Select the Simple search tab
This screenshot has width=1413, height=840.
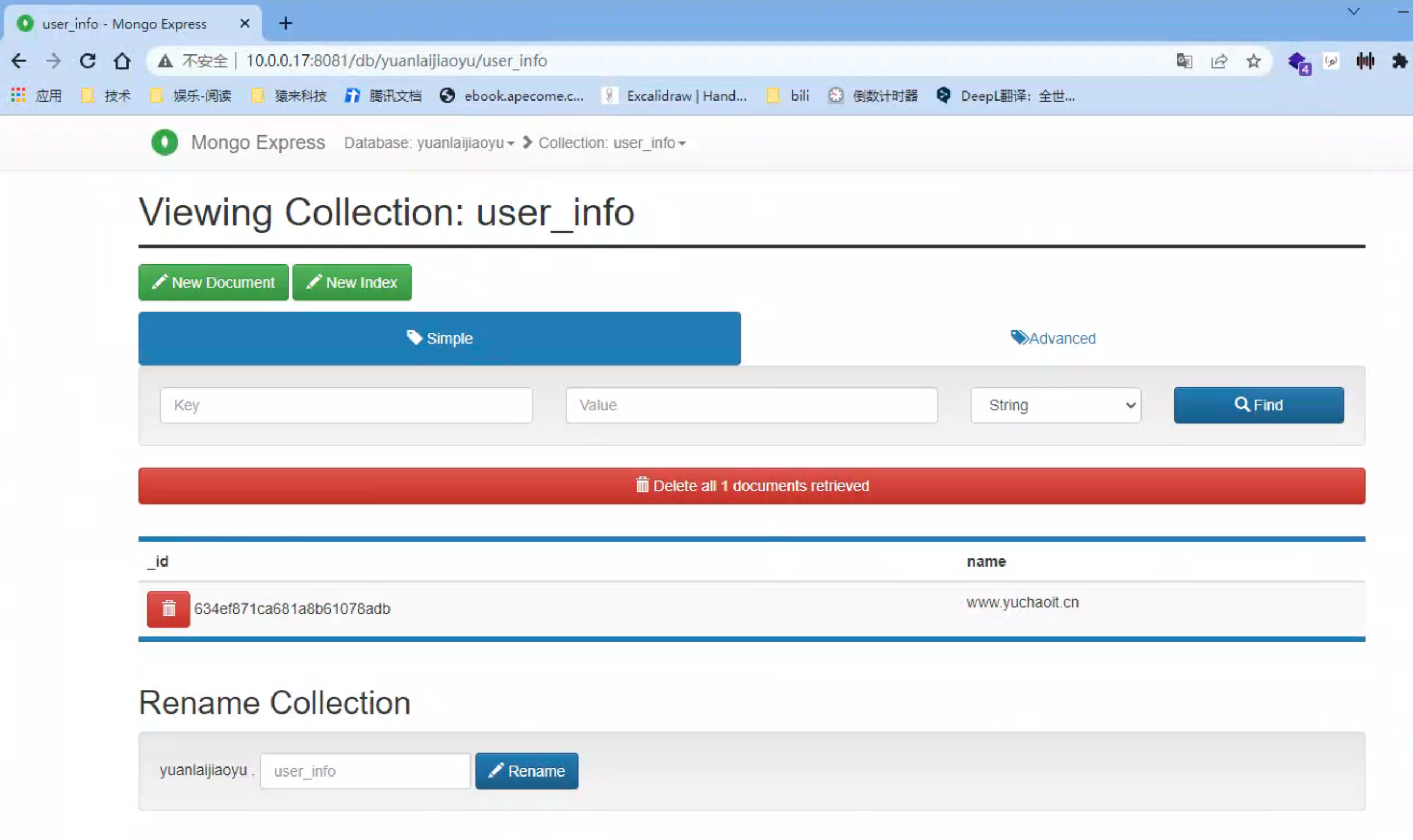(439, 338)
